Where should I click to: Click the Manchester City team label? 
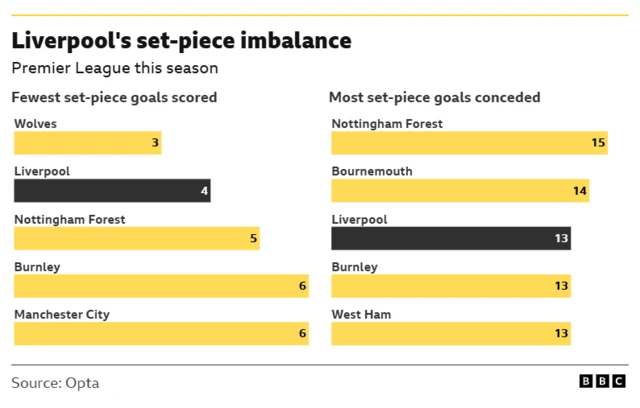(61, 314)
